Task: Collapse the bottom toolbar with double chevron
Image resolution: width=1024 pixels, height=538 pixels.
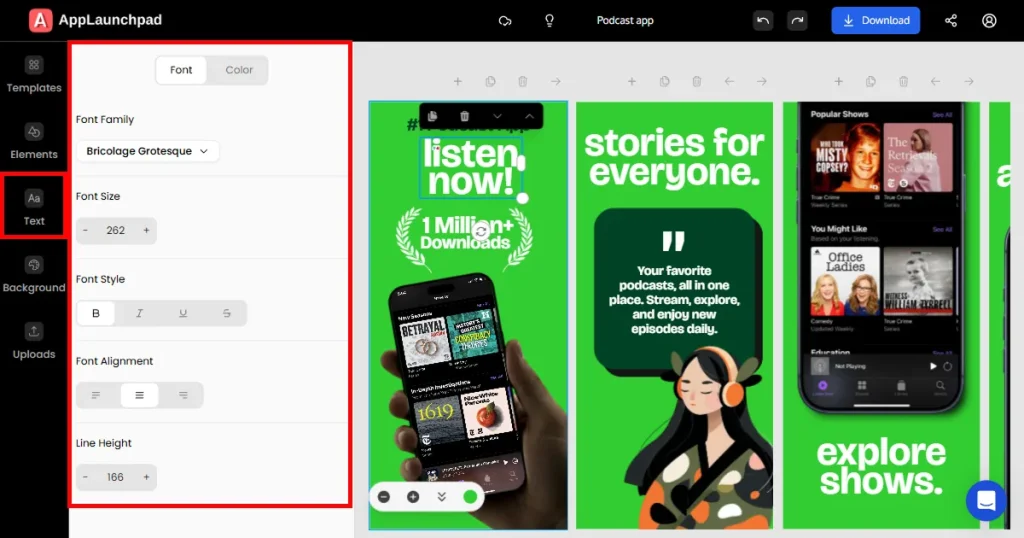Action: [x=441, y=497]
